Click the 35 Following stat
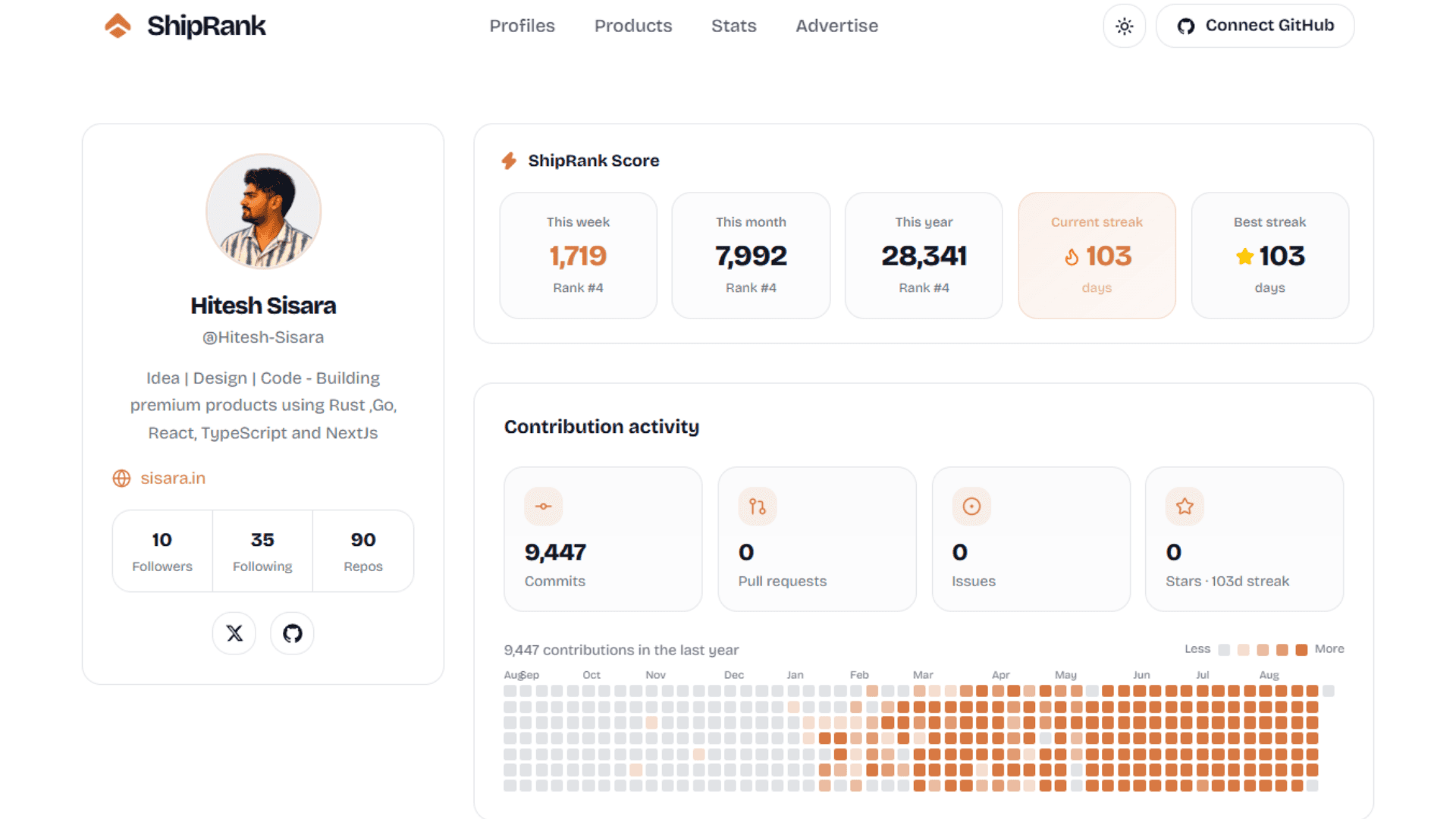The height and width of the screenshot is (819, 1456). point(262,551)
